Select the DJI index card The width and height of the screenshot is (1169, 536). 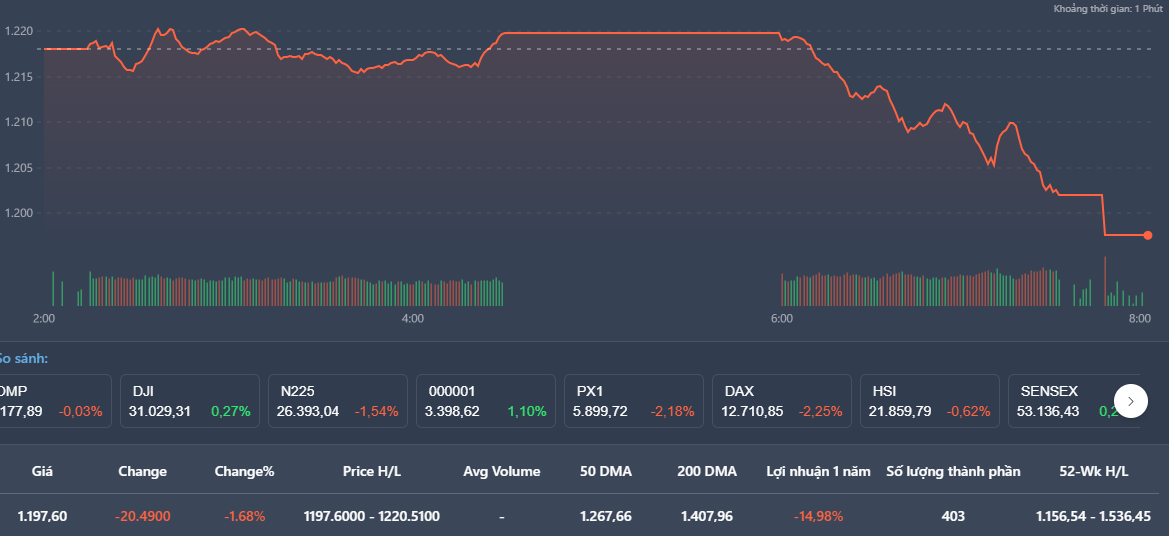coord(190,401)
